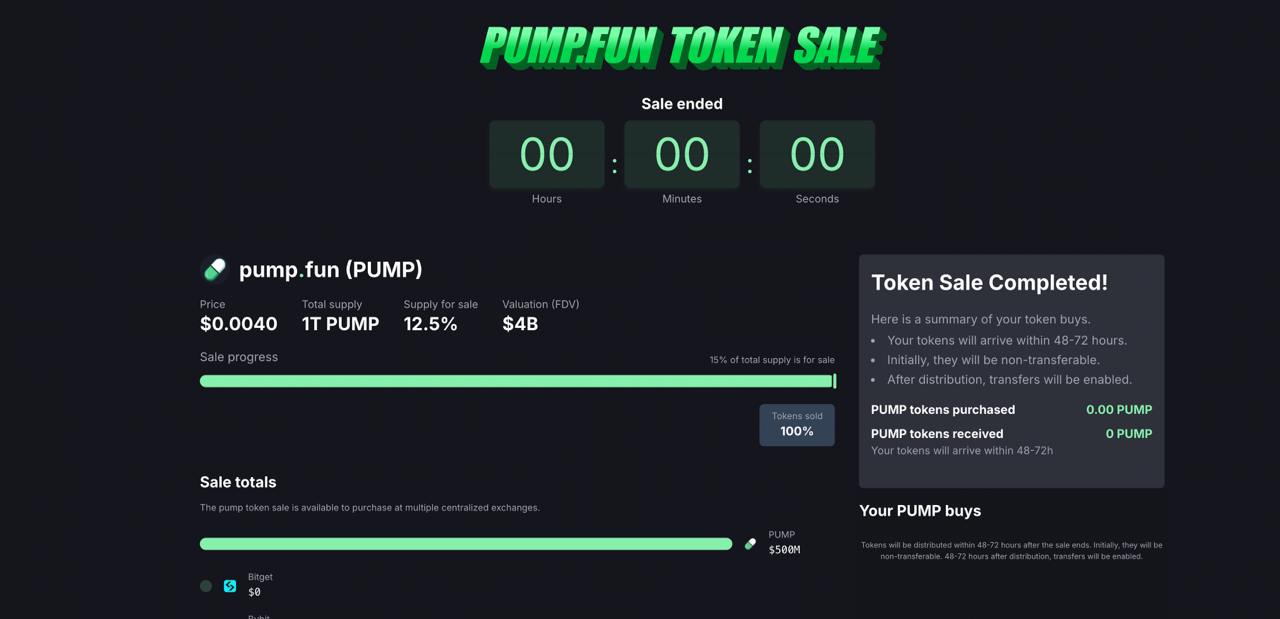This screenshot has height=619, width=1280.
Task: Click the PUMP tokens purchased amount
Action: point(1119,410)
